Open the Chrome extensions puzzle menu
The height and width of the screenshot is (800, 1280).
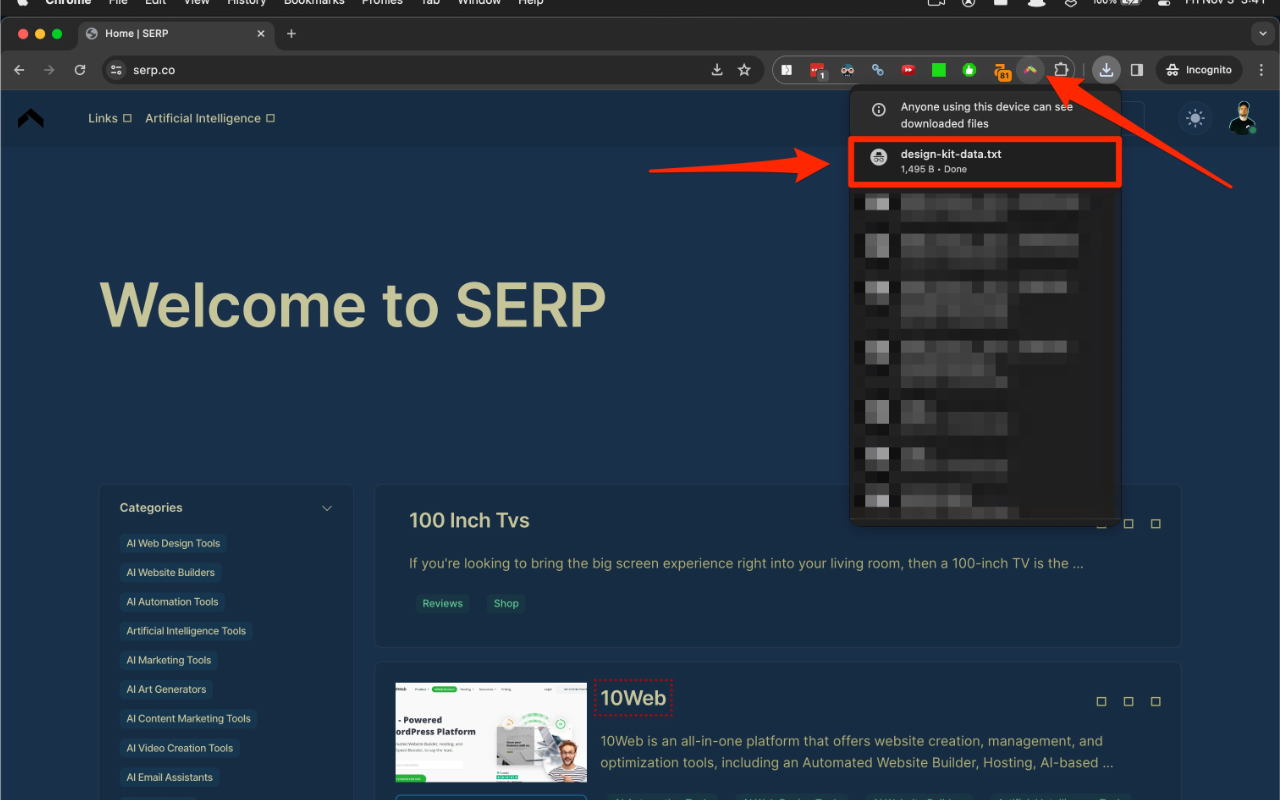(1062, 69)
